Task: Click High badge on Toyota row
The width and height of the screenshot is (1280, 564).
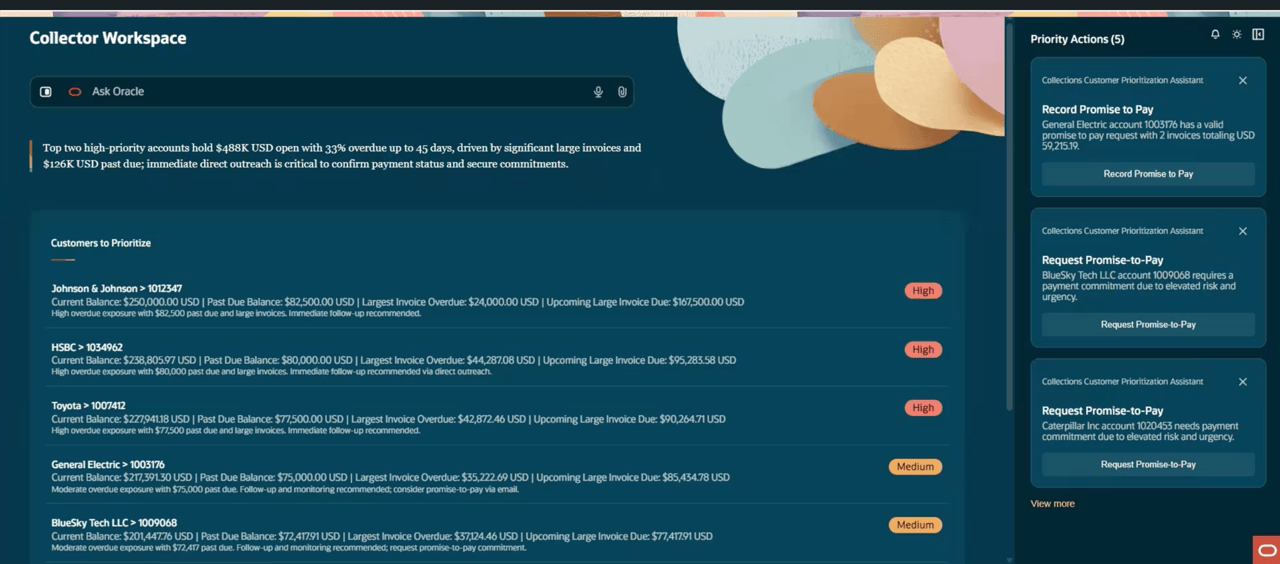Action: point(923,408)
